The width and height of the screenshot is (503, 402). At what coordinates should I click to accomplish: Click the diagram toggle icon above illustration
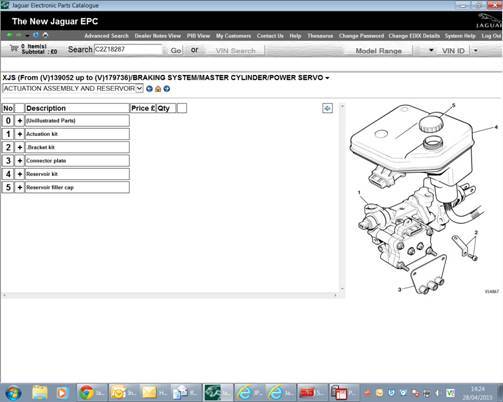coord(327,108)
